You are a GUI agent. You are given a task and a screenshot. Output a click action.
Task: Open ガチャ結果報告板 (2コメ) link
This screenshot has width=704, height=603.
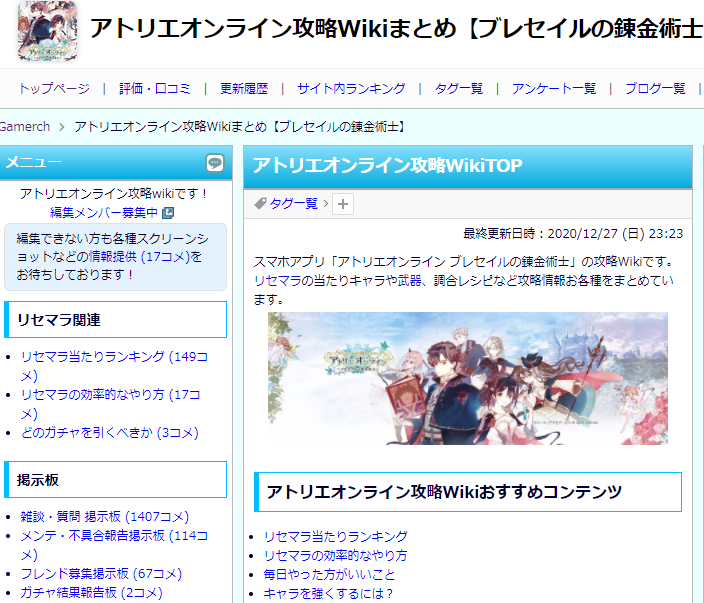(x=91, y=592)
